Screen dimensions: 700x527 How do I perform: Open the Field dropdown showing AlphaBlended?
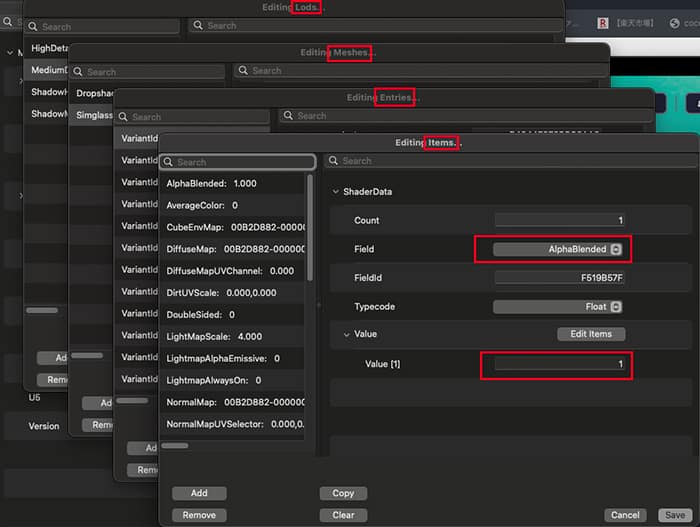(559, 249)
